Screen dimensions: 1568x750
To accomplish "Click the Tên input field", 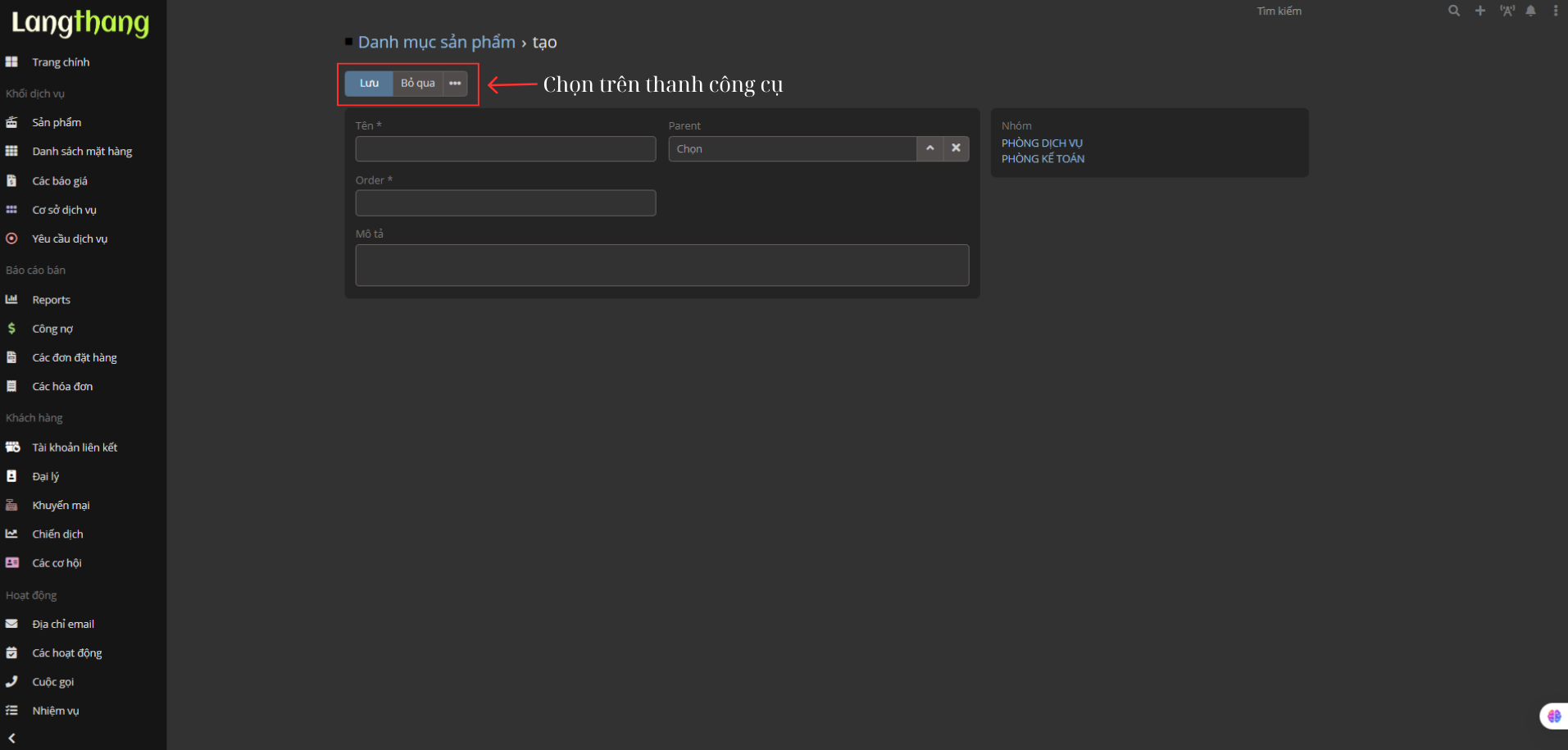I will coord(505,149).
